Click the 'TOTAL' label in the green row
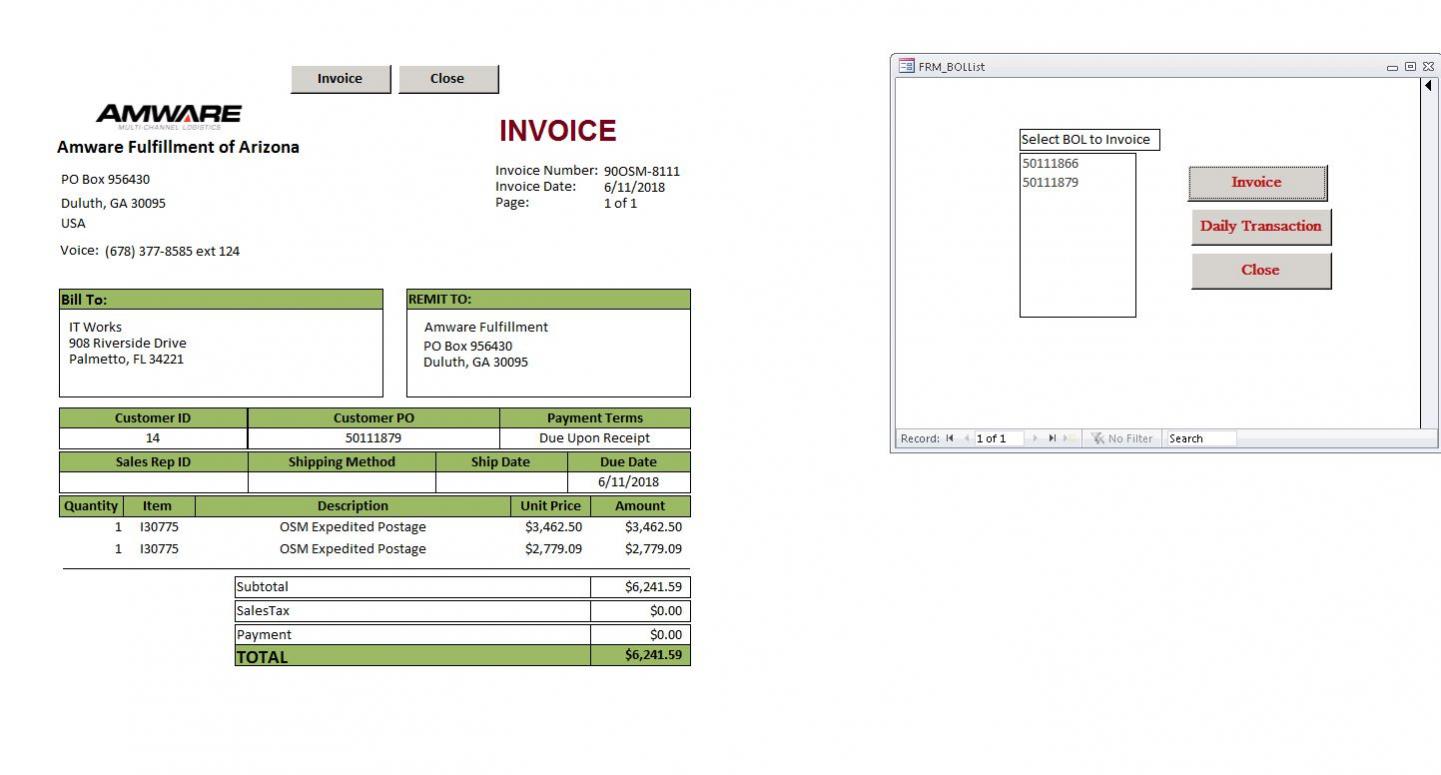 pyautogui.click(x=262, y=657)
